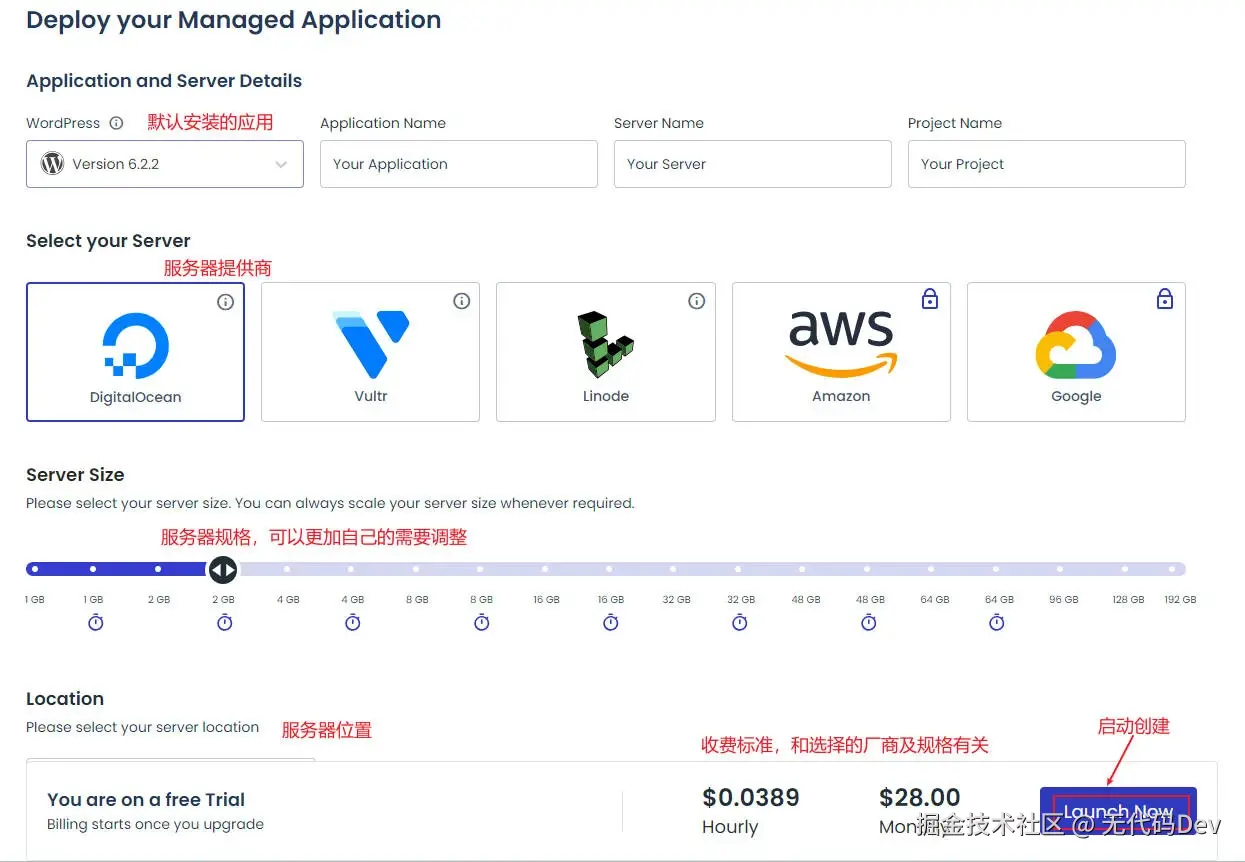Click the Launch Now button

[1118, 812]
